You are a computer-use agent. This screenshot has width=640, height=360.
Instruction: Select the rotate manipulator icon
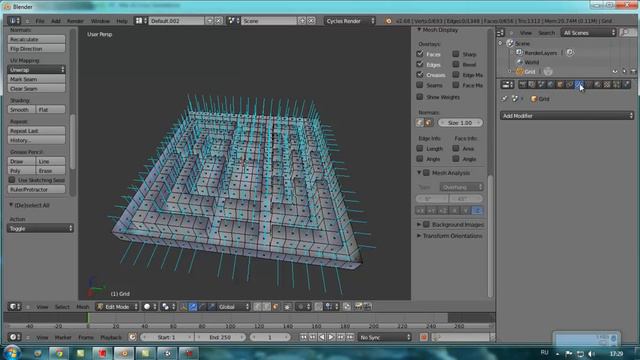(202, 307)
